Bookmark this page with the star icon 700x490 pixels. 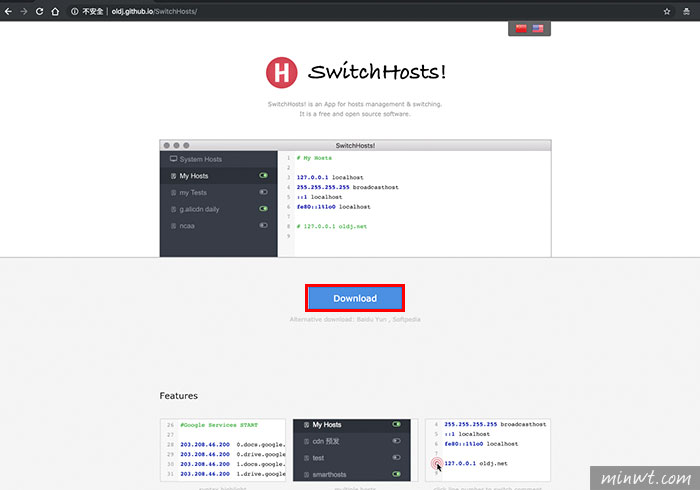click(667, 12)
